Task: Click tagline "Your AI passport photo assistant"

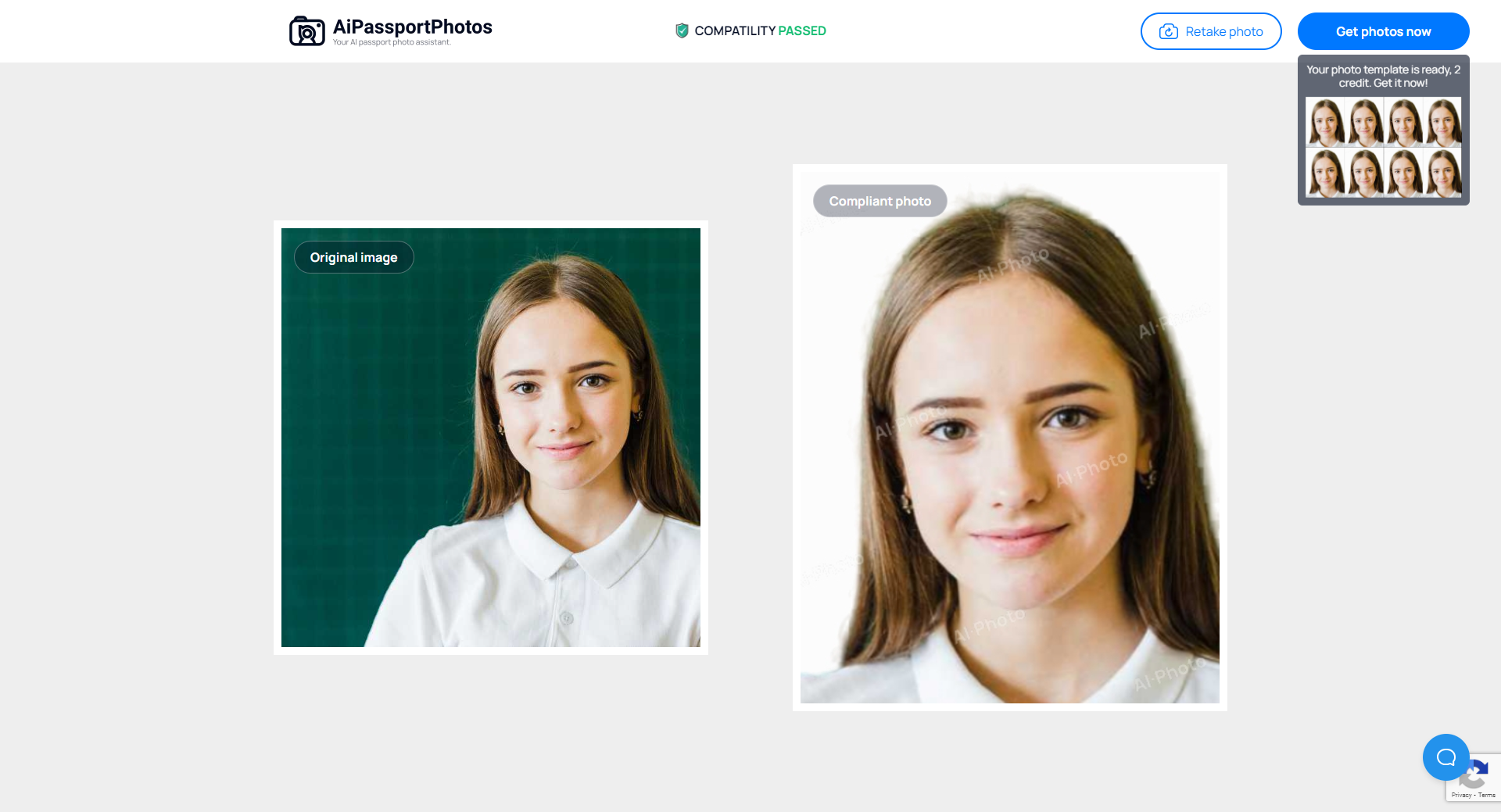Action: 392,42
